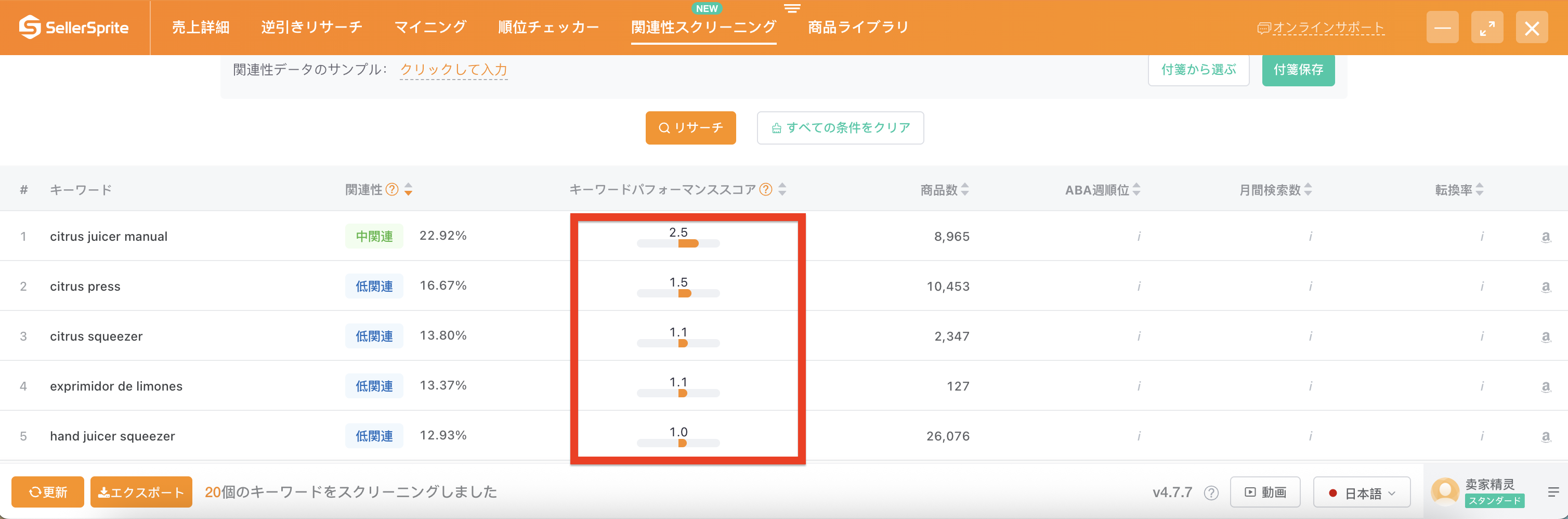This screenshot has width=1568, height=519.
Task: Switch to 順位チェッカー tab
Action: click(x=548, y=28)
